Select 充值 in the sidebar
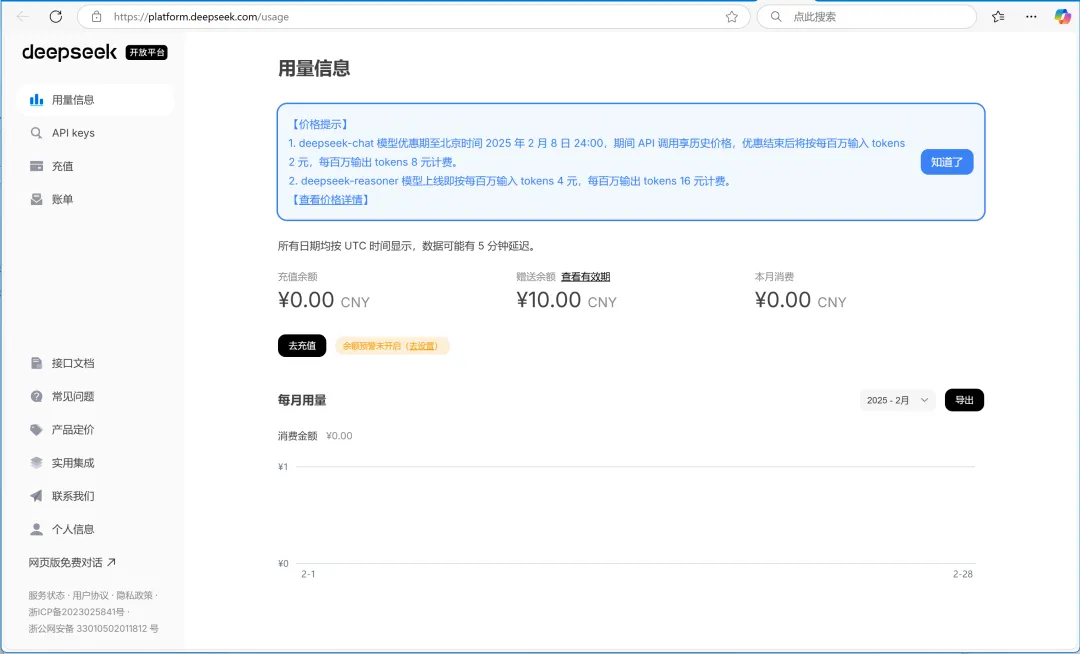 click(95, 166)
